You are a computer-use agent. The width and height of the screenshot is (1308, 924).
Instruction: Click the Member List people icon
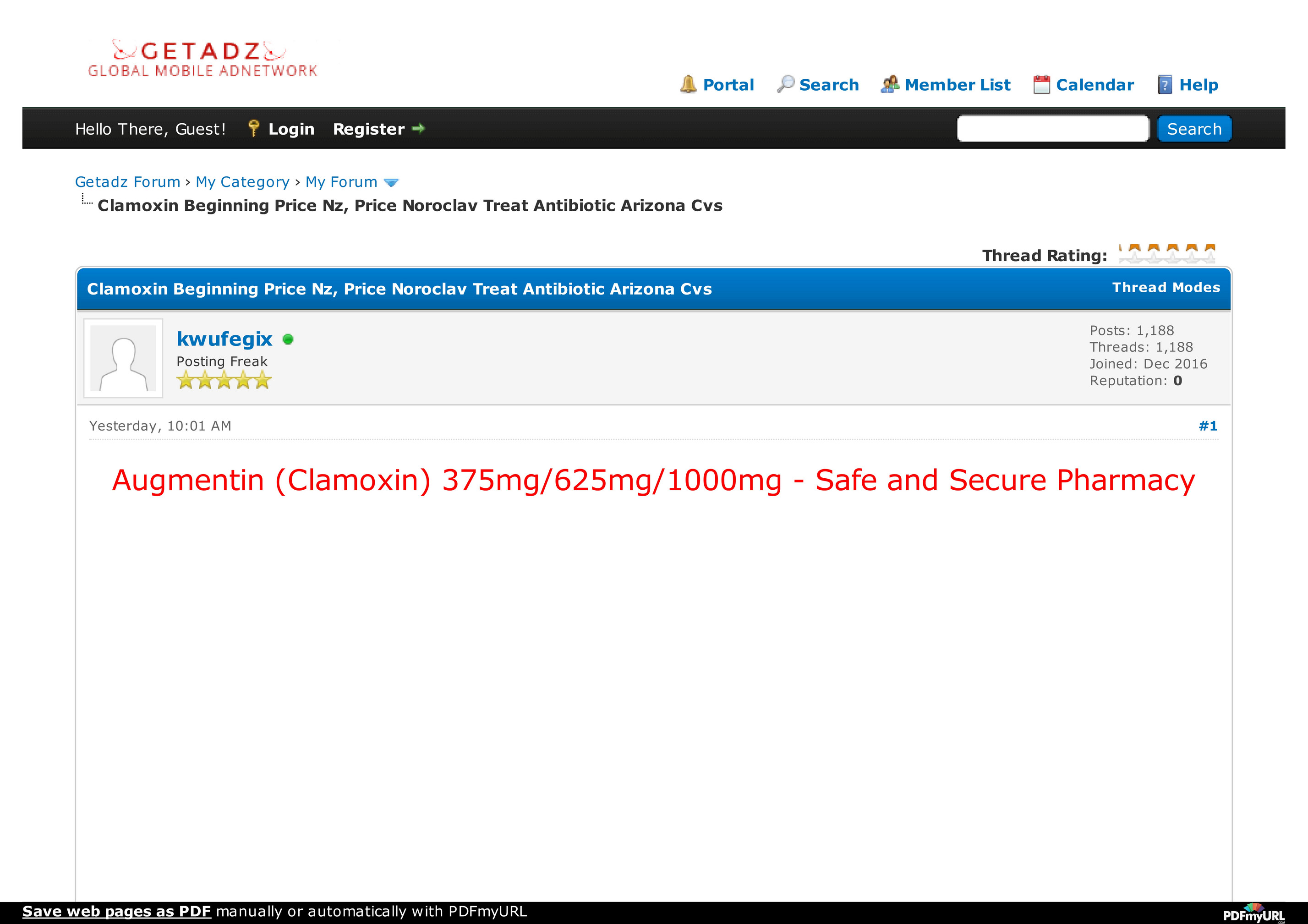pos(890,84)
